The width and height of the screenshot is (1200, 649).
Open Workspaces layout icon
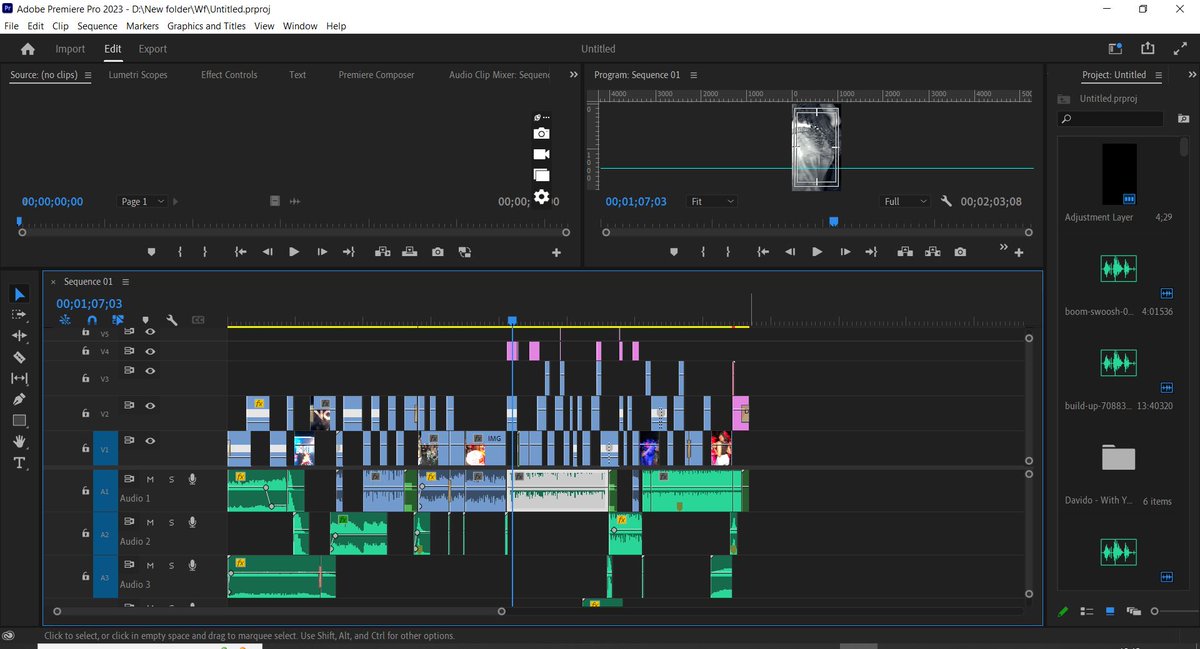pyautogui.click(x=1115, y=48)
